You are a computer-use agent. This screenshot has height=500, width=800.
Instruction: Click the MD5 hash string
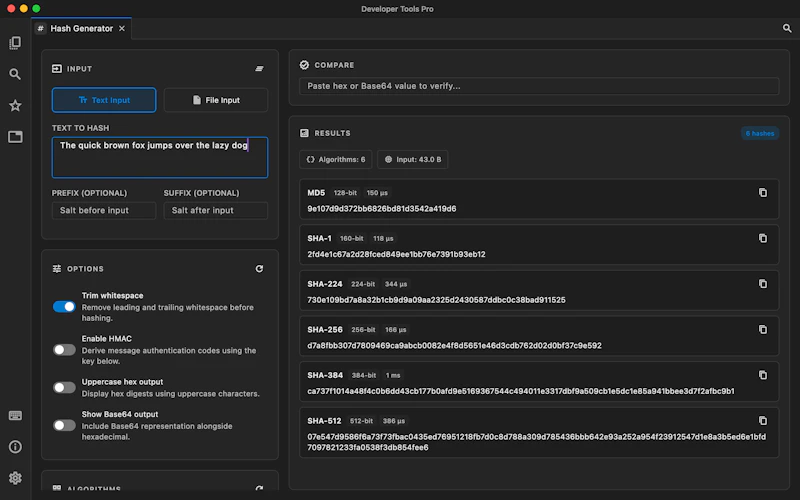382,208
